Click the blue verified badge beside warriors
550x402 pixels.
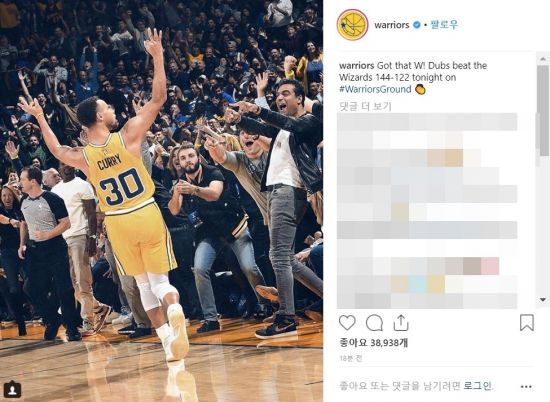coord(416,25)
